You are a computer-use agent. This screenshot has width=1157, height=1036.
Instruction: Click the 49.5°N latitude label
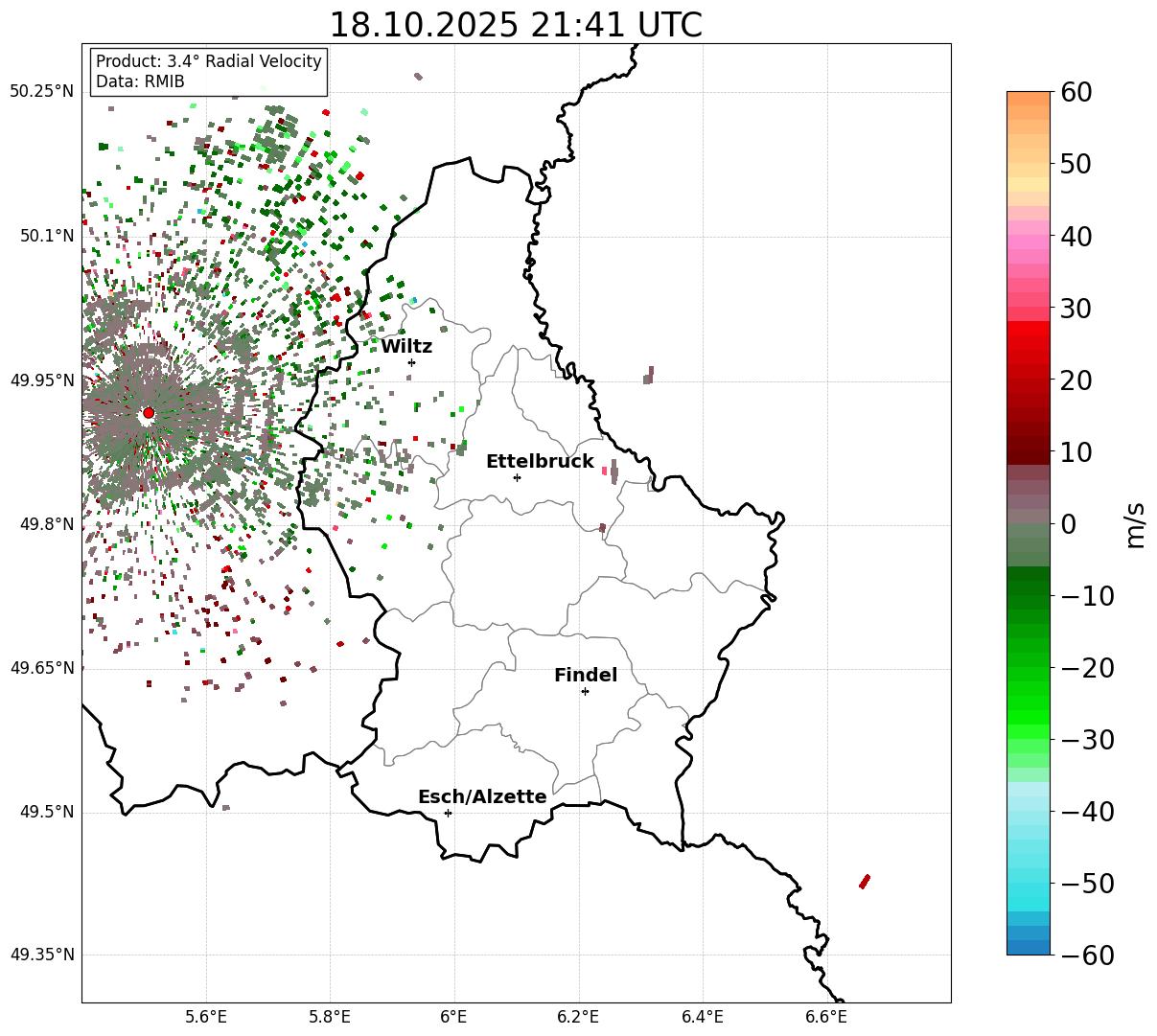(46, 812)
